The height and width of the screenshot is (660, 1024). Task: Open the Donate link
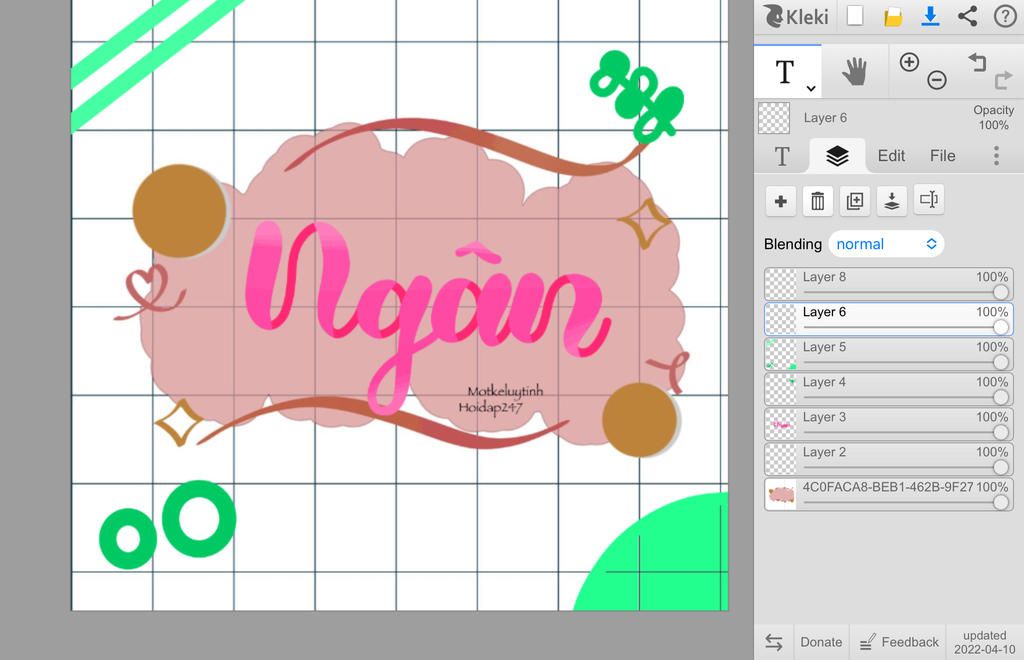(x=821, y=642)
